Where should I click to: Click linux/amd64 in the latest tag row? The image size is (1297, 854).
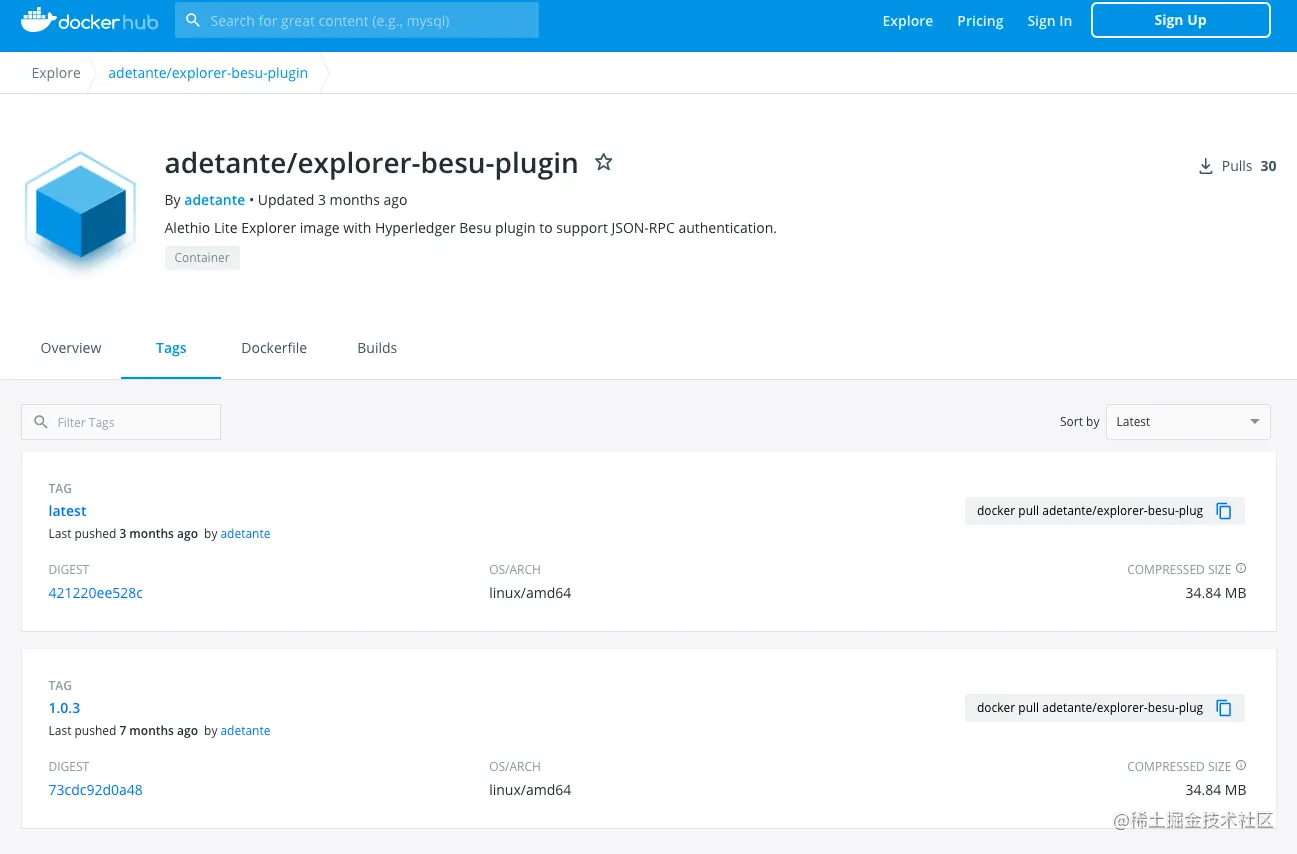[x=530, y=593]
